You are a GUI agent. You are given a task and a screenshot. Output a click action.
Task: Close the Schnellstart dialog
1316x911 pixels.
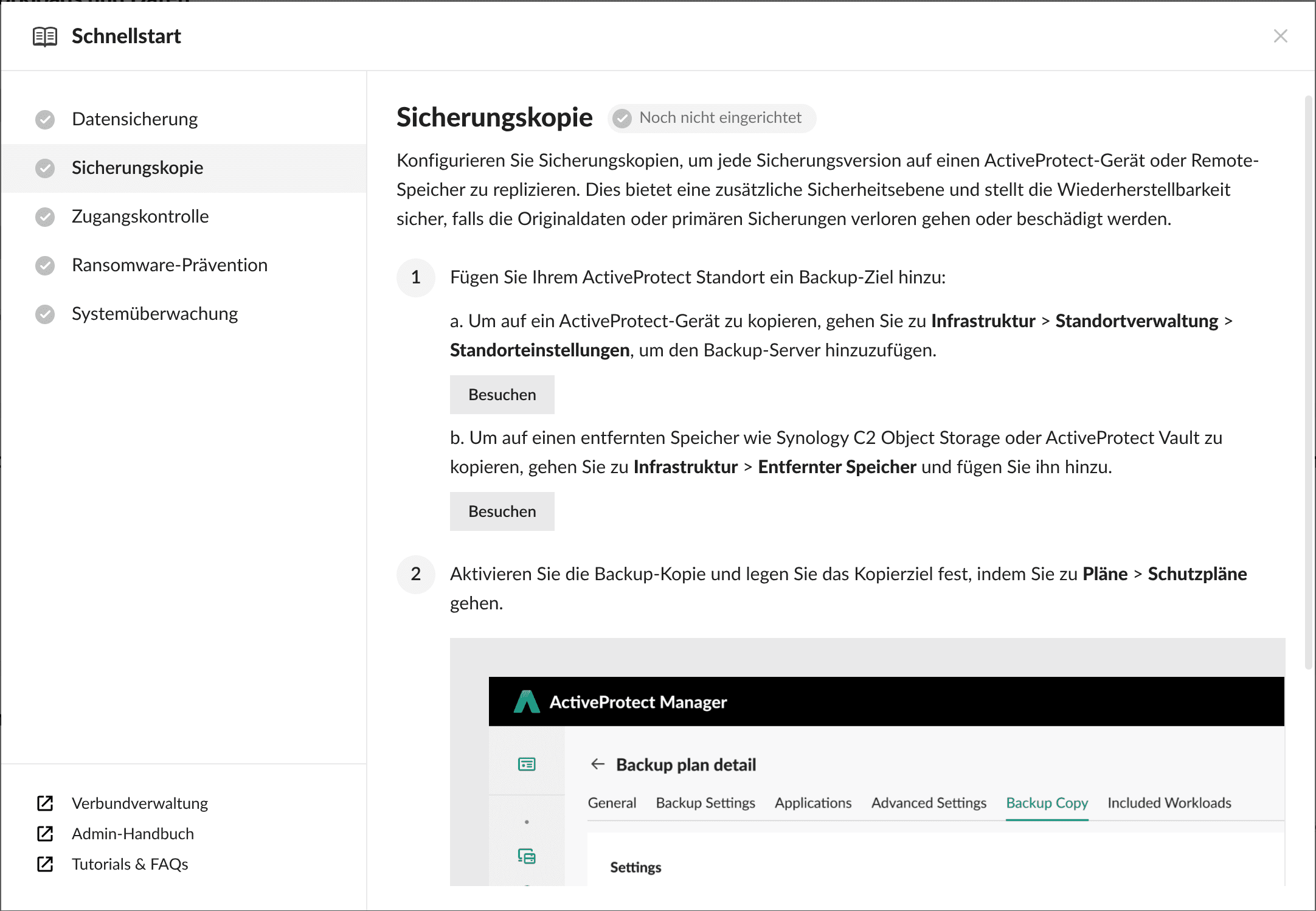pyautogui.click(x=1280, y=36)
